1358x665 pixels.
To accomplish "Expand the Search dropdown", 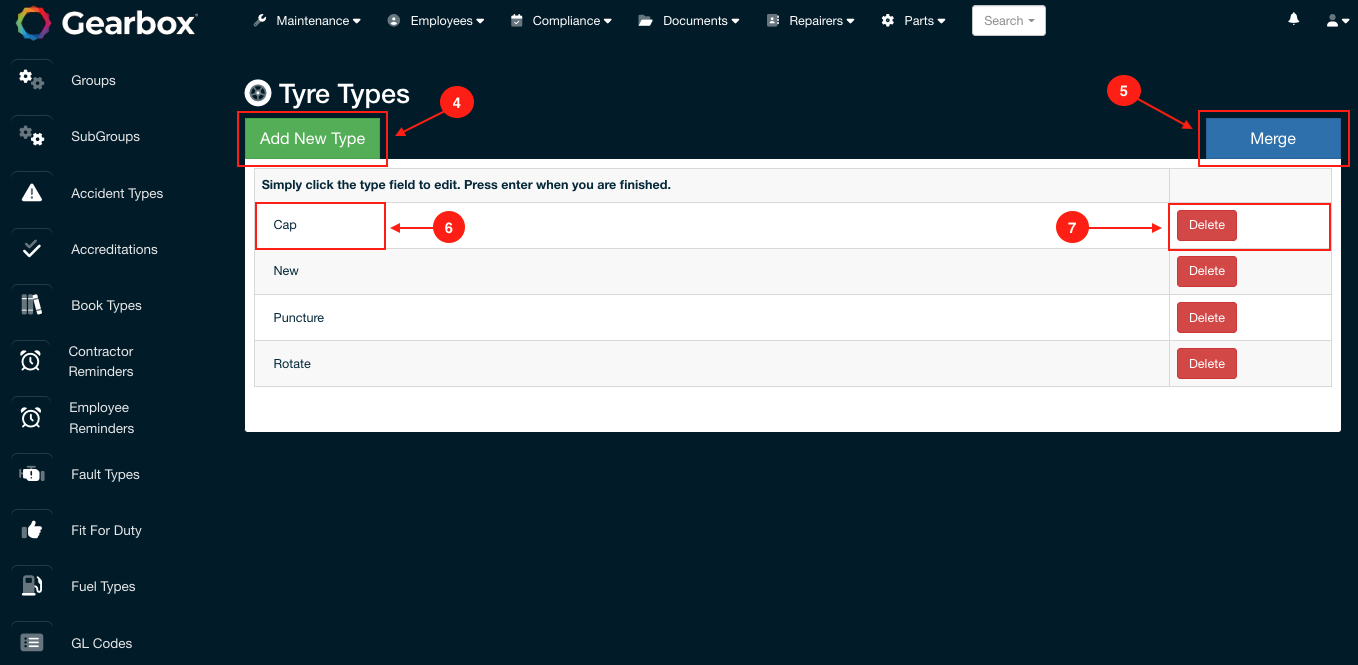I will coord(1008,21).
